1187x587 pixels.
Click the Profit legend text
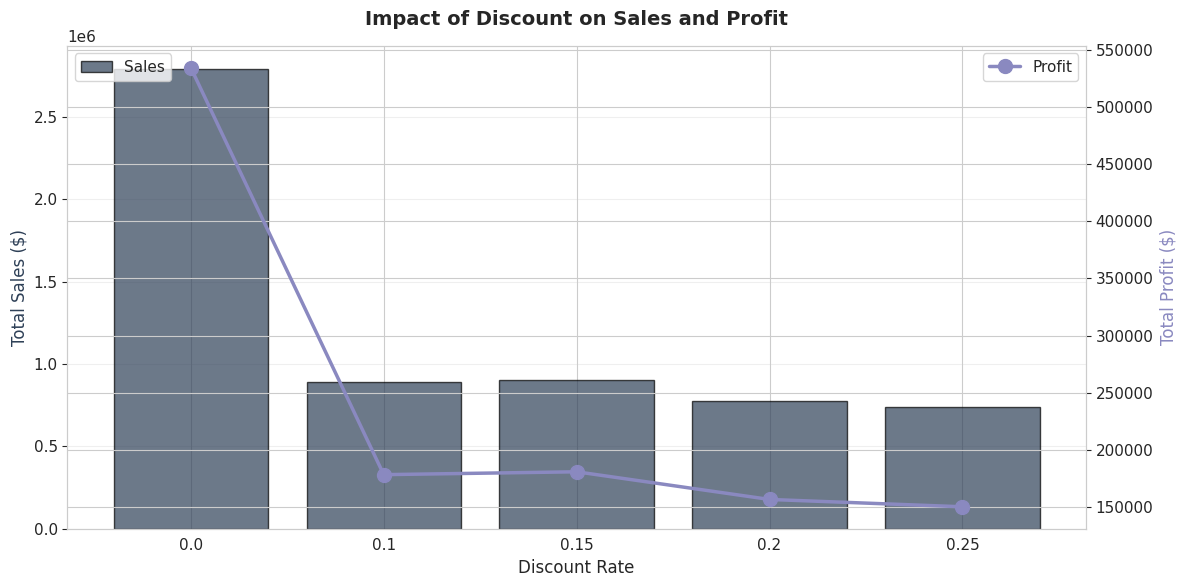(x=1052, y=67)
